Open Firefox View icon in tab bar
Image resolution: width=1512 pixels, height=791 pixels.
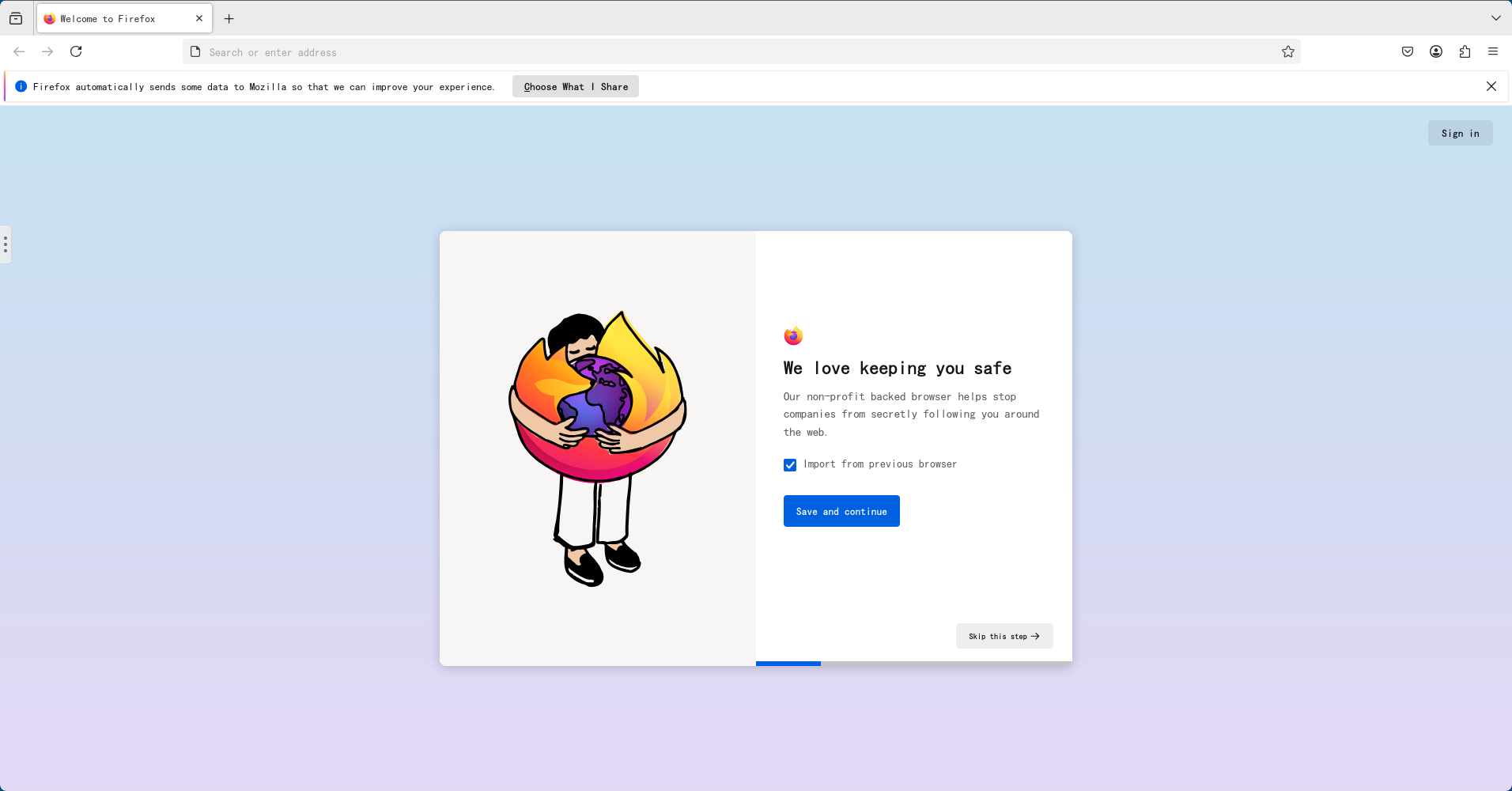[16, 18]
